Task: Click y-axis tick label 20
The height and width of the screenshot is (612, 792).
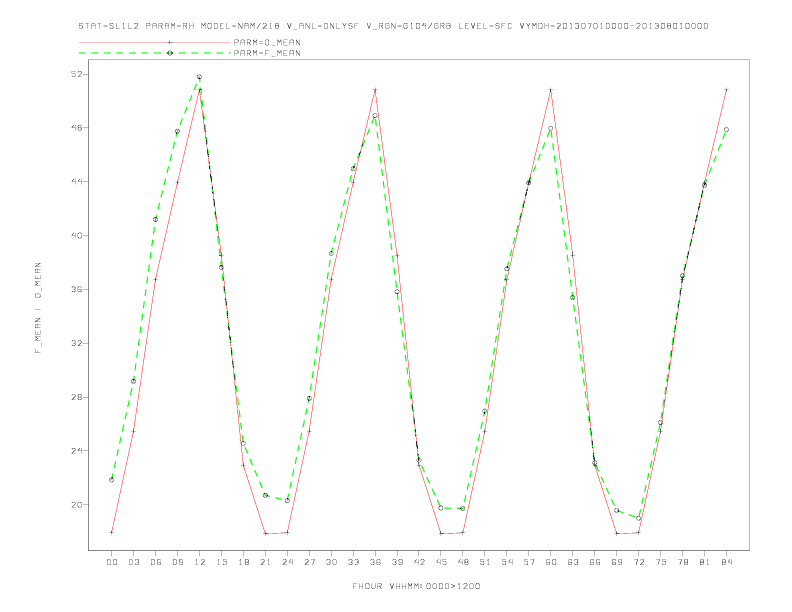Action: 76,504
